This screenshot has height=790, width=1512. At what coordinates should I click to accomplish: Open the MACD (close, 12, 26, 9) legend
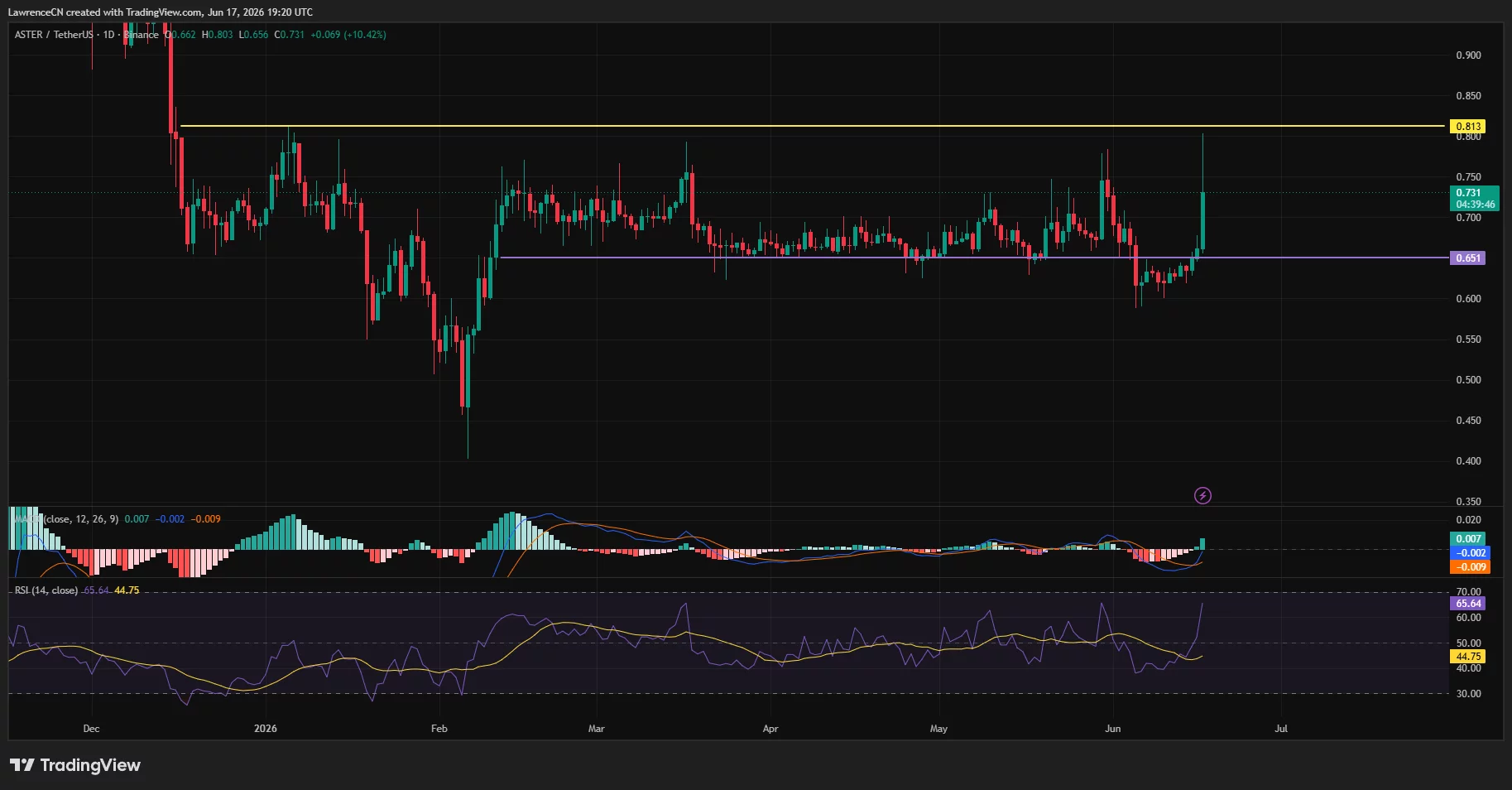coord(66,519)
